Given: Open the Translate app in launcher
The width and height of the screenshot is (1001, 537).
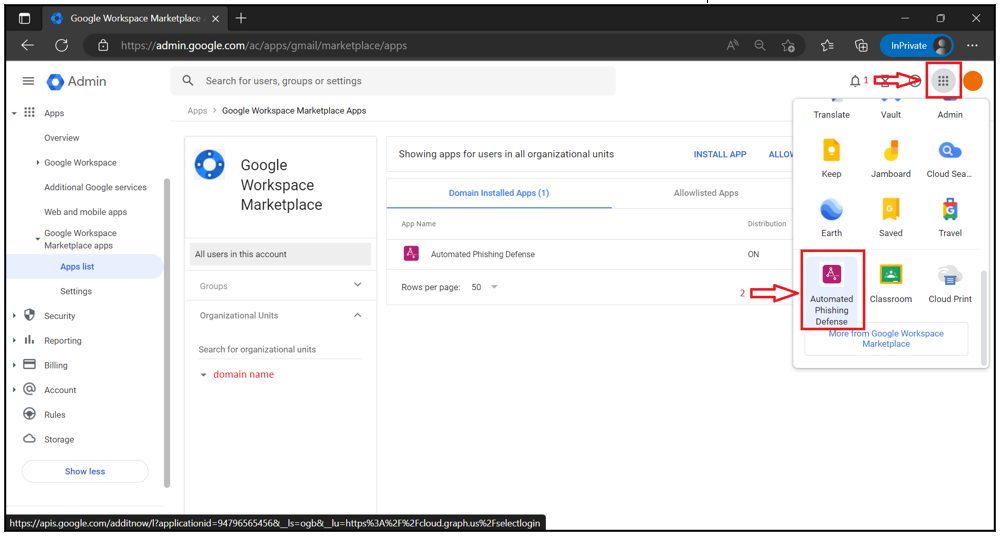Looking at the screenshot, I should coord(831,109).
